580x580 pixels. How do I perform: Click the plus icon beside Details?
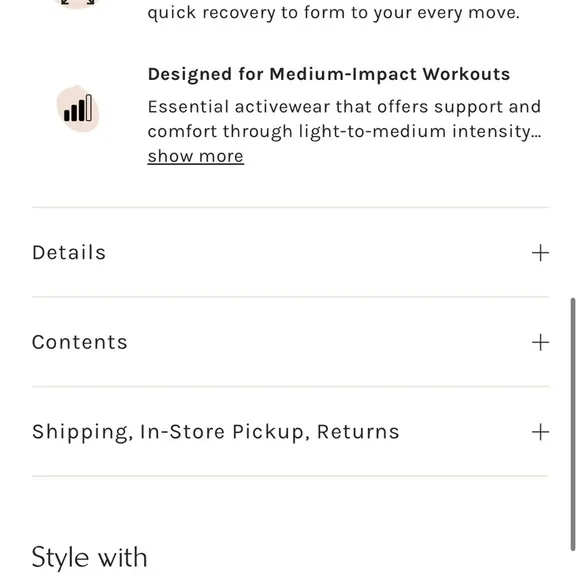[x=540, y=253]
